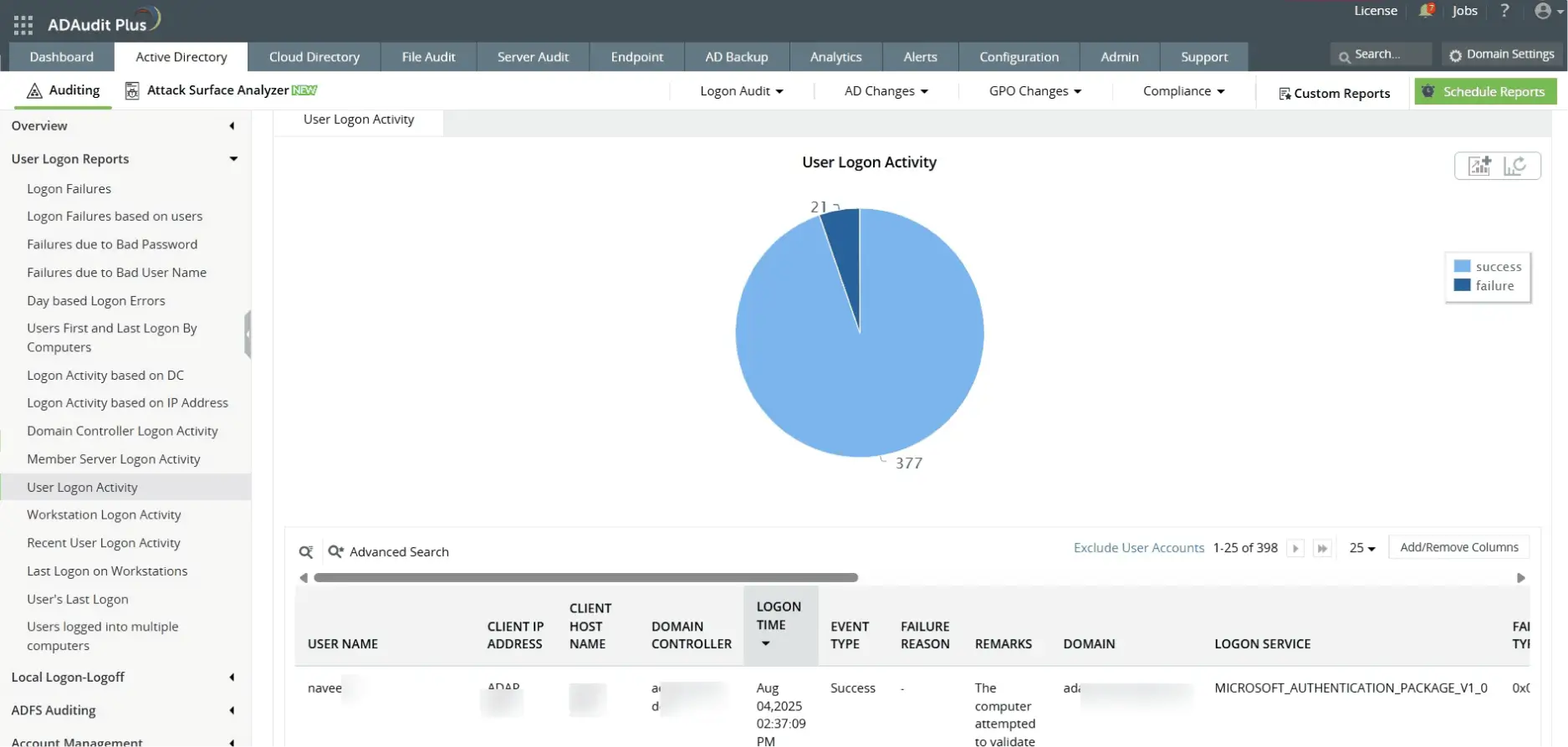The image size is (1568, 747).
Task: Click the top Search input field
Action: (x=1381, y=54)
